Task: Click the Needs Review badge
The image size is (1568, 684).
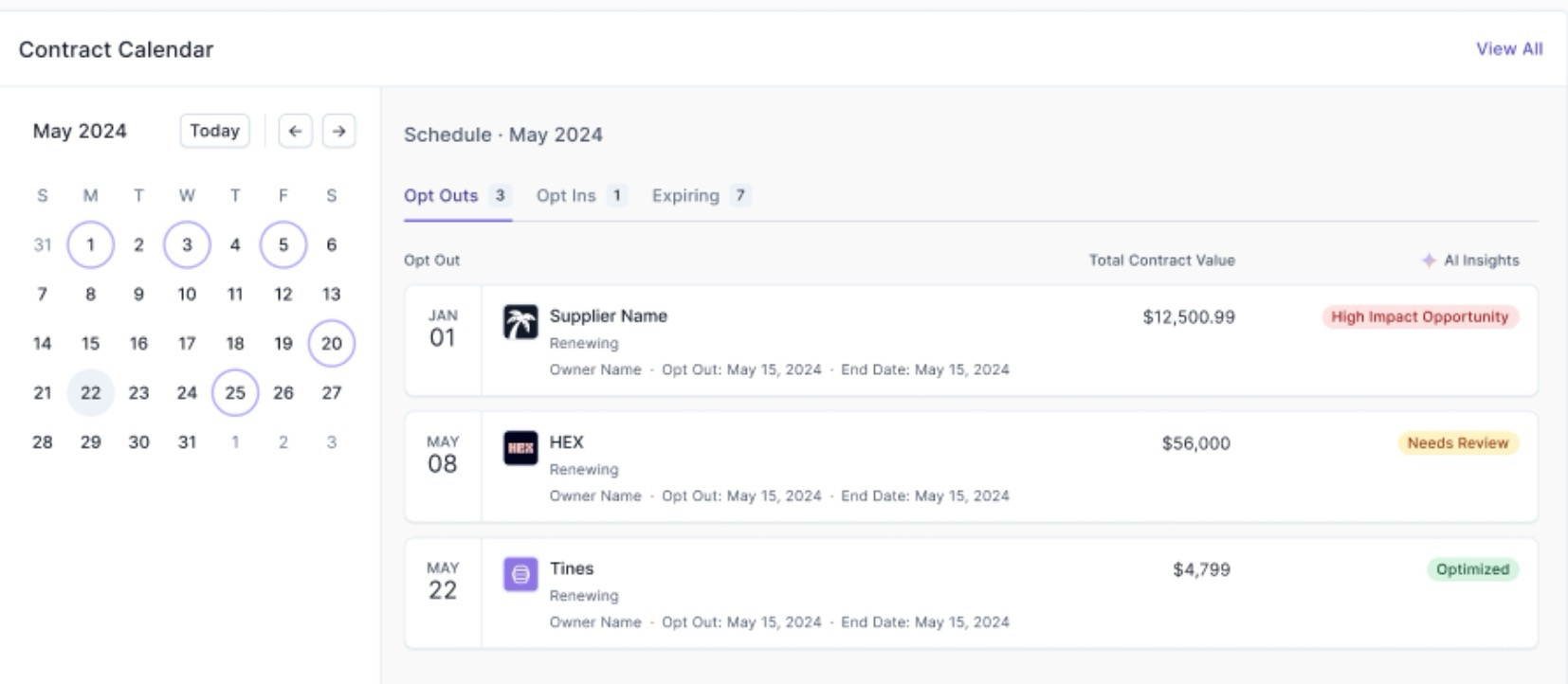Action: point(1457,443)
